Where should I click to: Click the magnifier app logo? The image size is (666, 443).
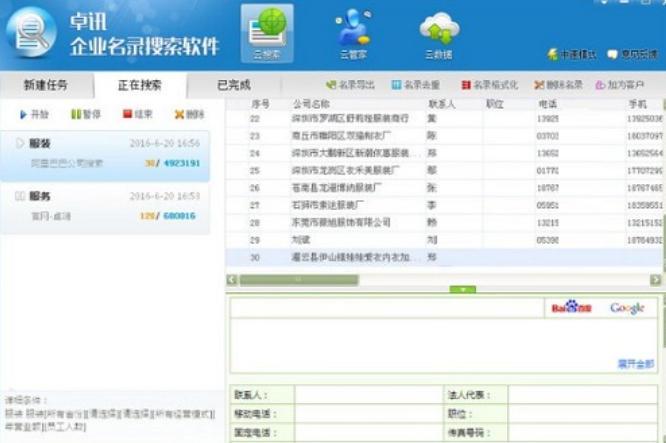(31, 32)
